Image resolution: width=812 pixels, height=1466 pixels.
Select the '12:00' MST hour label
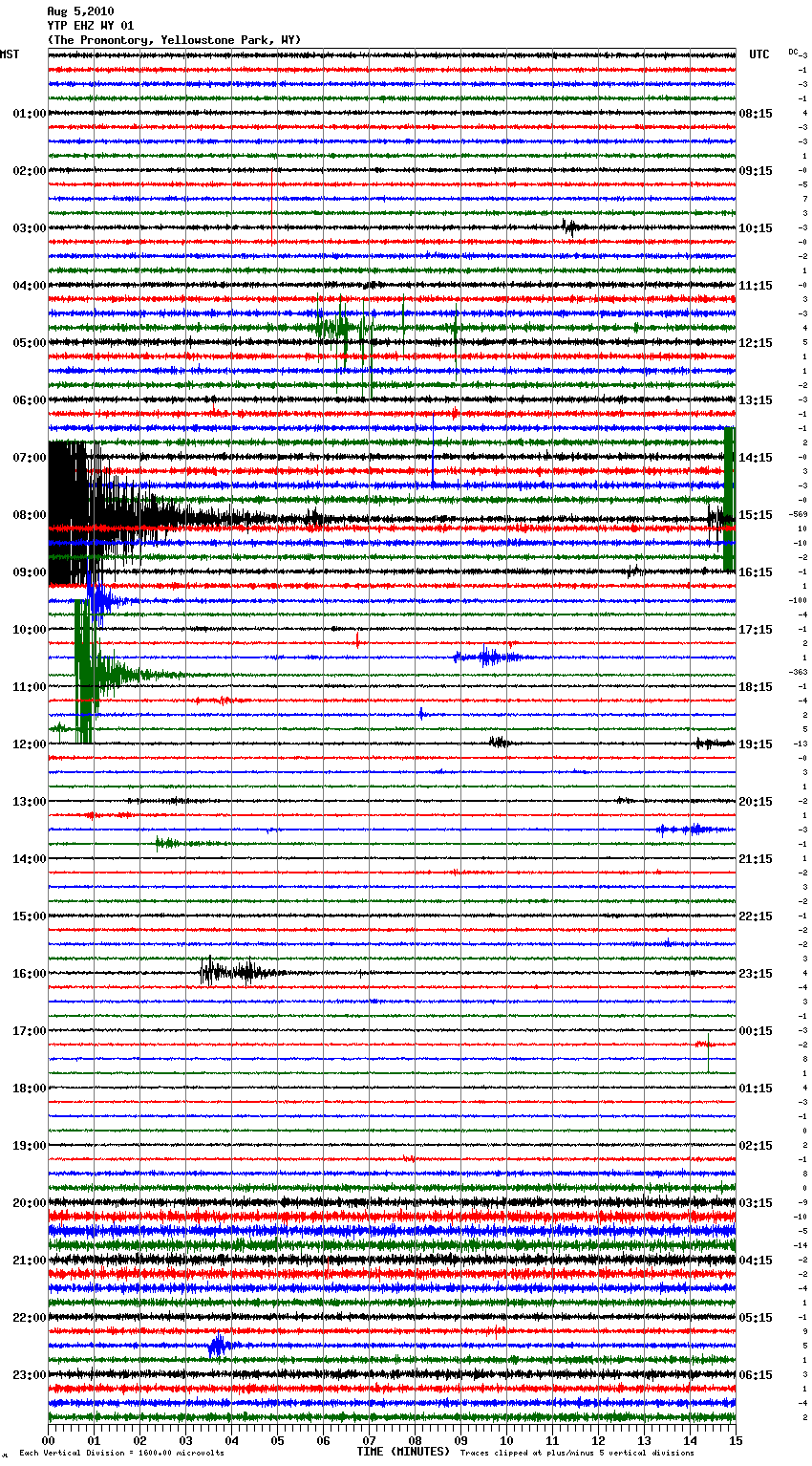pyautogui.click(x=30, y=744)
